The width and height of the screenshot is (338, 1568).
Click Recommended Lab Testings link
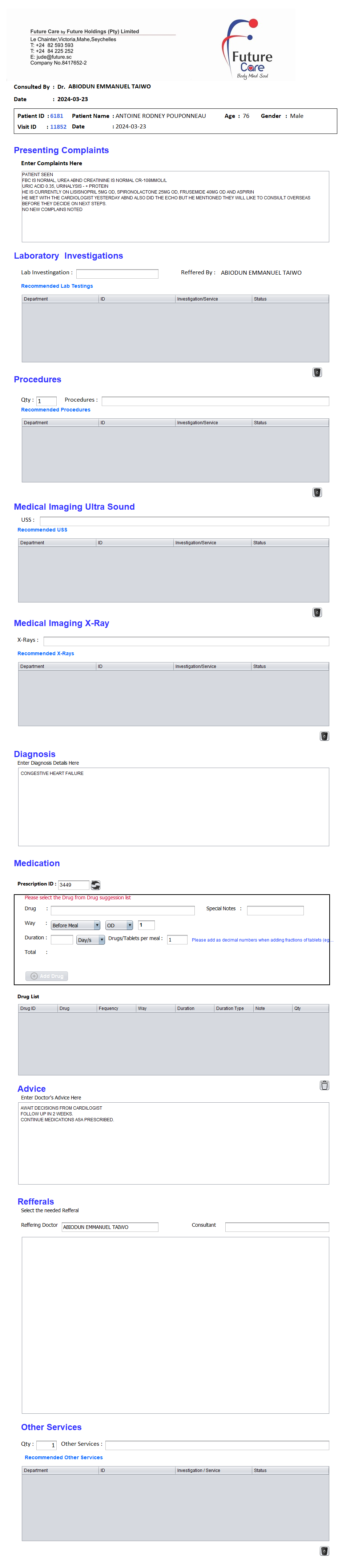click(x=57, y=286)
